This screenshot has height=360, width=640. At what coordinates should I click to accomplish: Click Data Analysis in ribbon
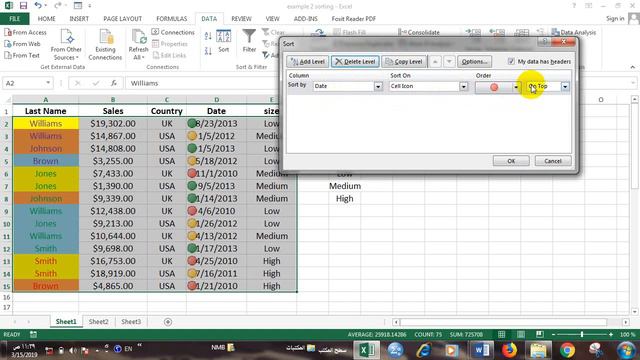pyautogui.click(x=573, y=32)
